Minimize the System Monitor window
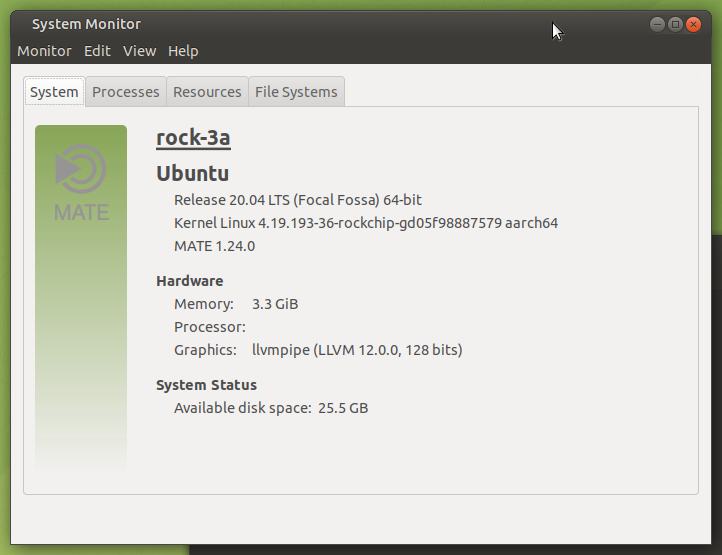The height and width of the screenshot is (555, 722). (x=657, y=24)
